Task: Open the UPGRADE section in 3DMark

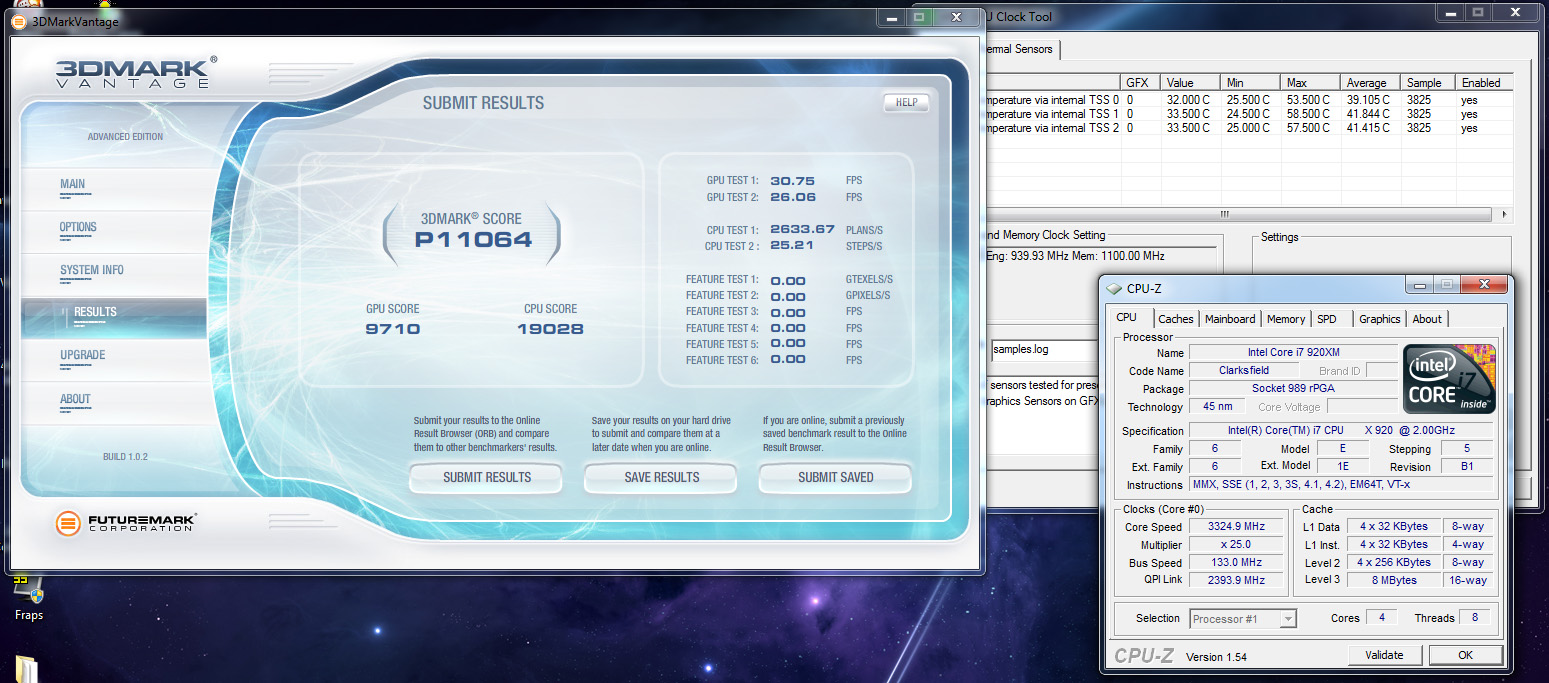Action: (82, 355)
